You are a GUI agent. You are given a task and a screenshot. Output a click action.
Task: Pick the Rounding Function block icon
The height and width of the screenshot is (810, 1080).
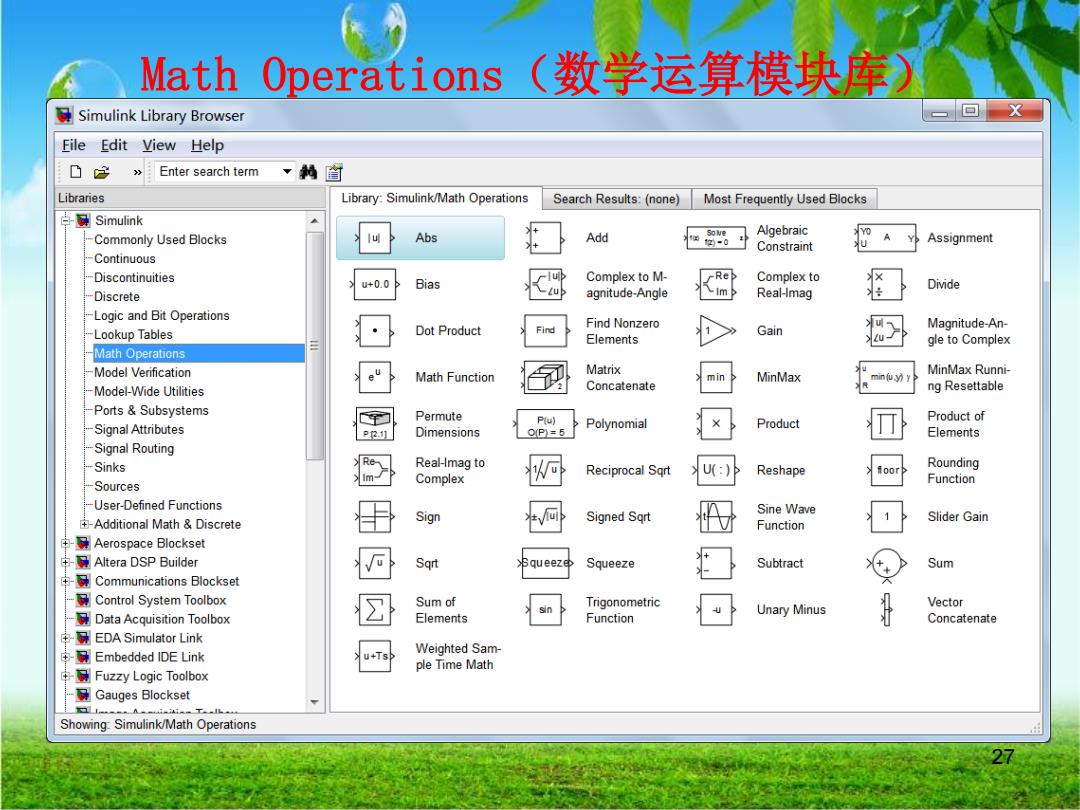(887, 470)
